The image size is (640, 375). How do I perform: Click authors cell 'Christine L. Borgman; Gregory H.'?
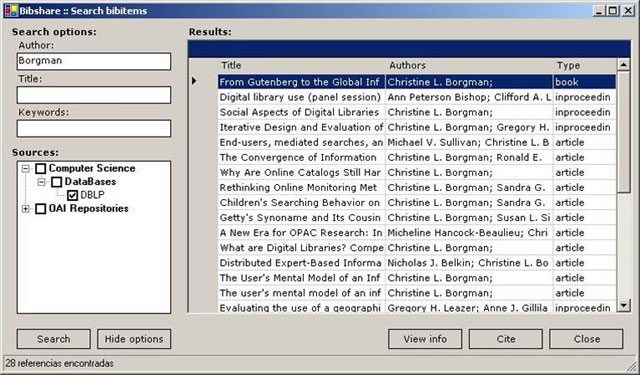click(x=469, y=127)
